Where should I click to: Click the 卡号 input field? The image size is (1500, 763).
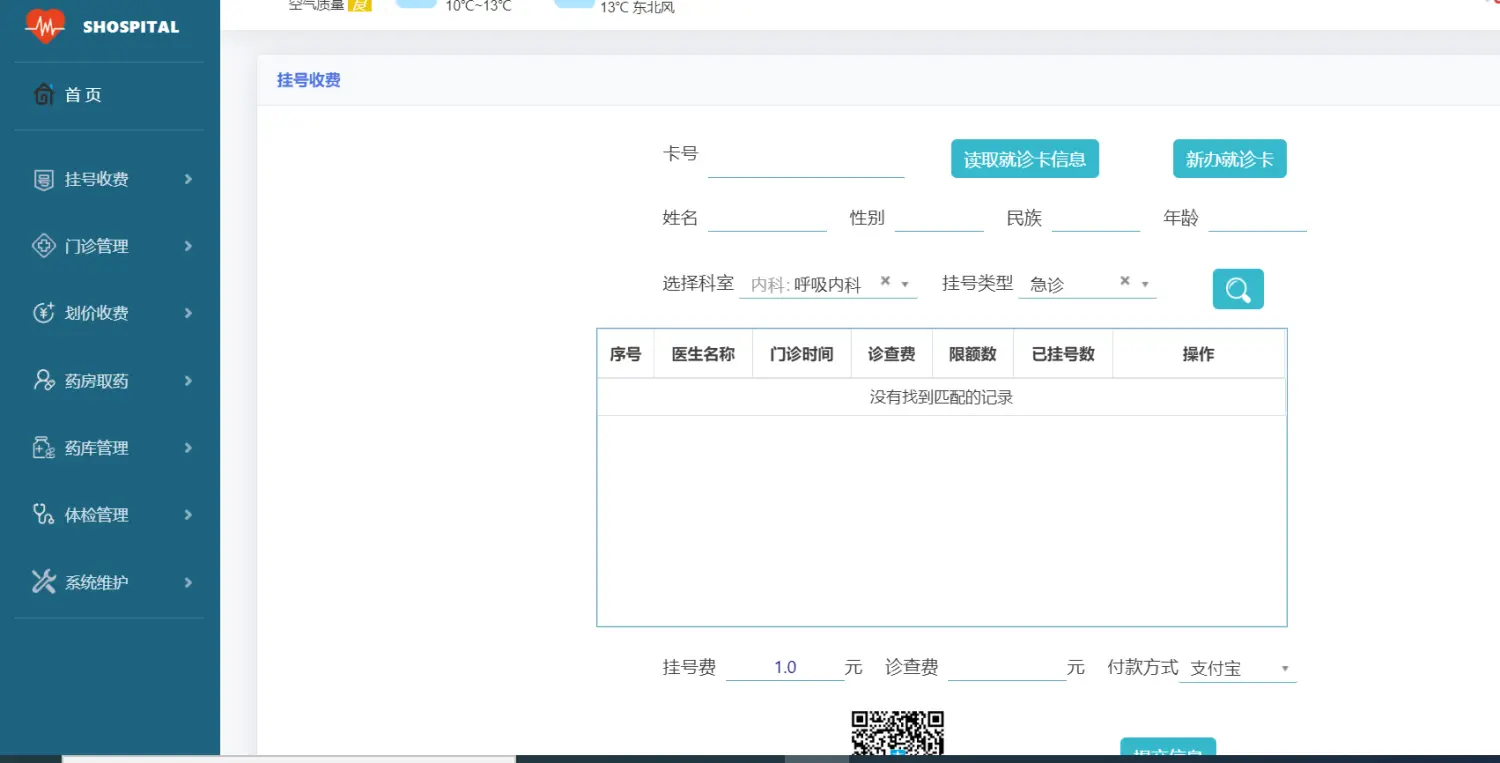(806, 160)
